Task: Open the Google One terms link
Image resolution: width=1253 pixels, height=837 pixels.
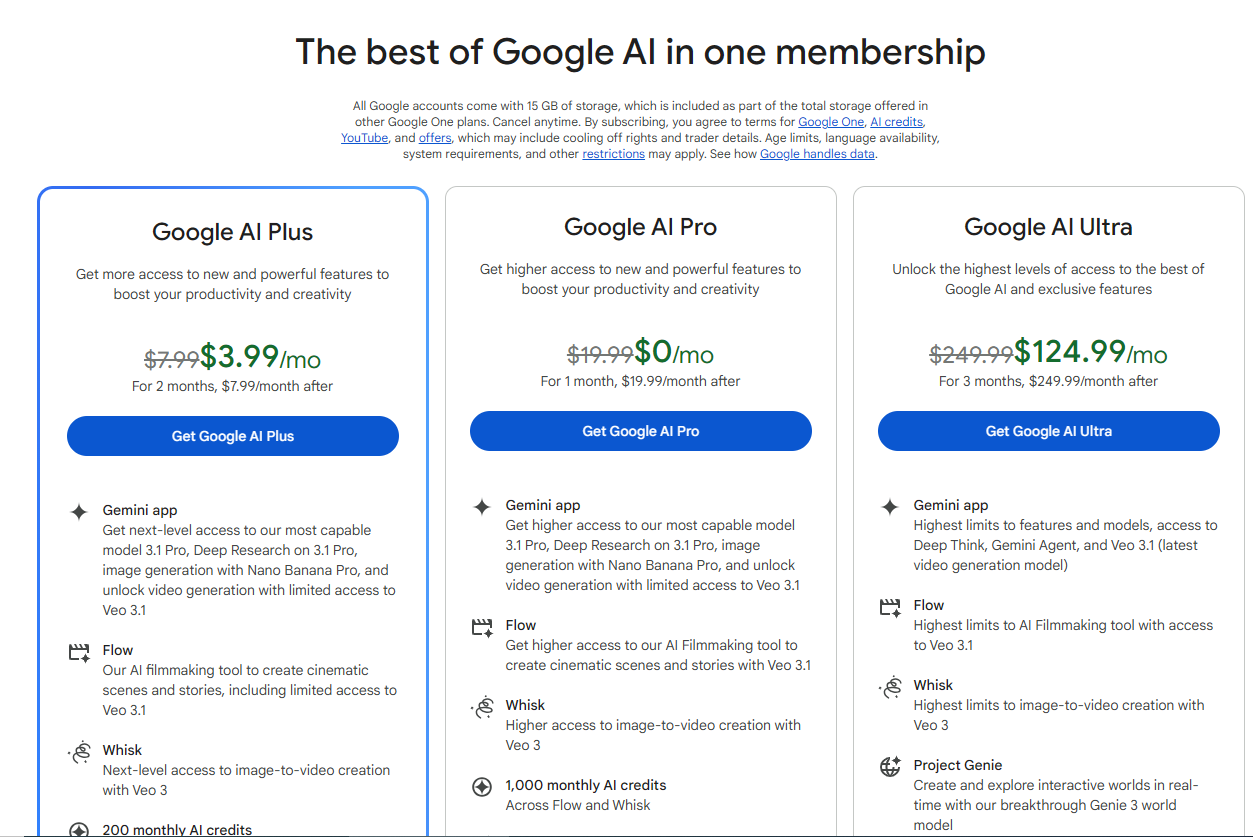Action: coord(831,121)
